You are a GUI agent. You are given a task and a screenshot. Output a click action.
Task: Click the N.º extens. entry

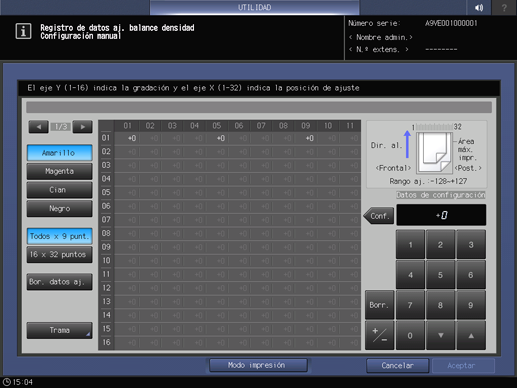coord(379,50)
